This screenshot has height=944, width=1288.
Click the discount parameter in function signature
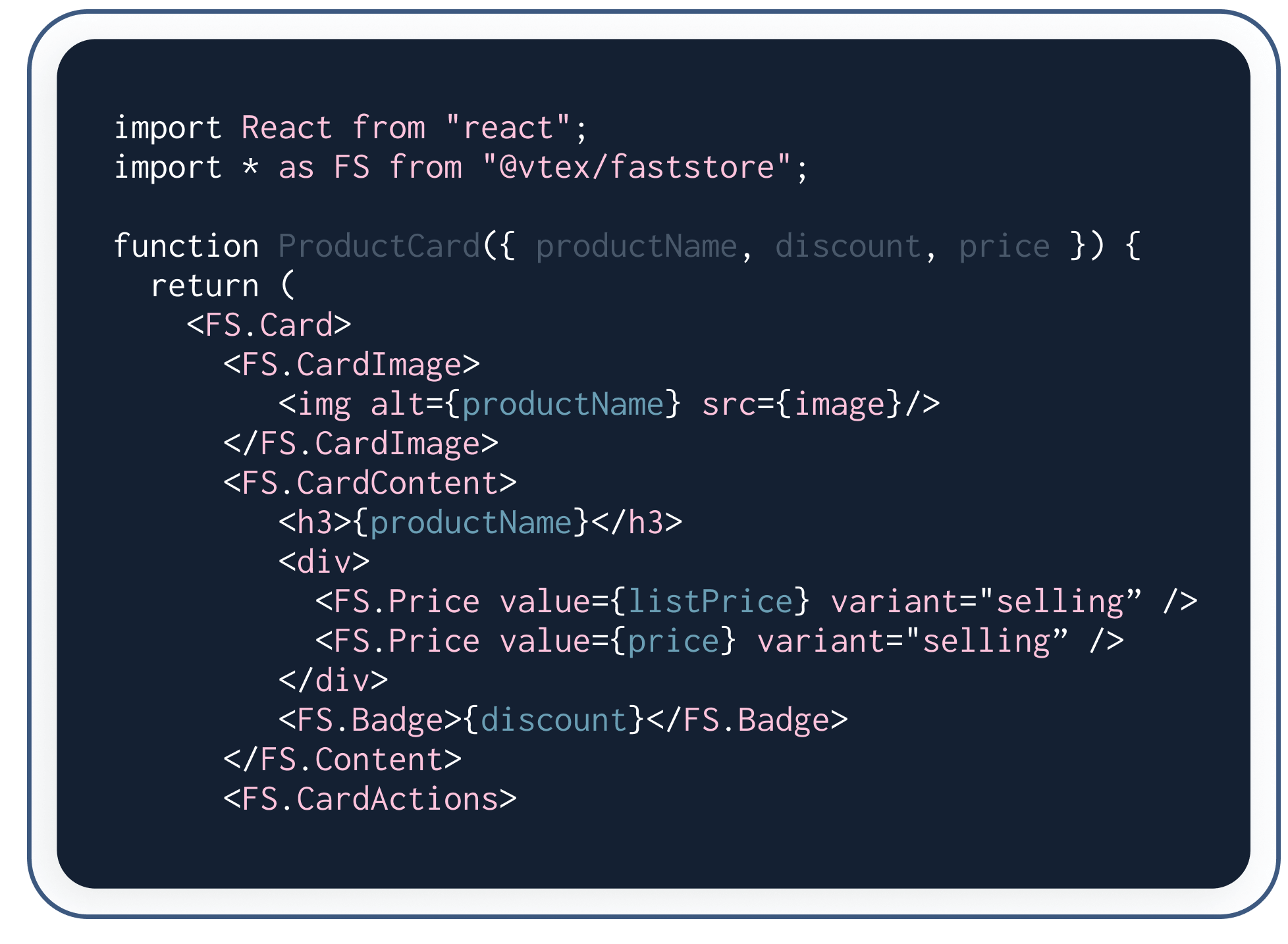point(848,246)
